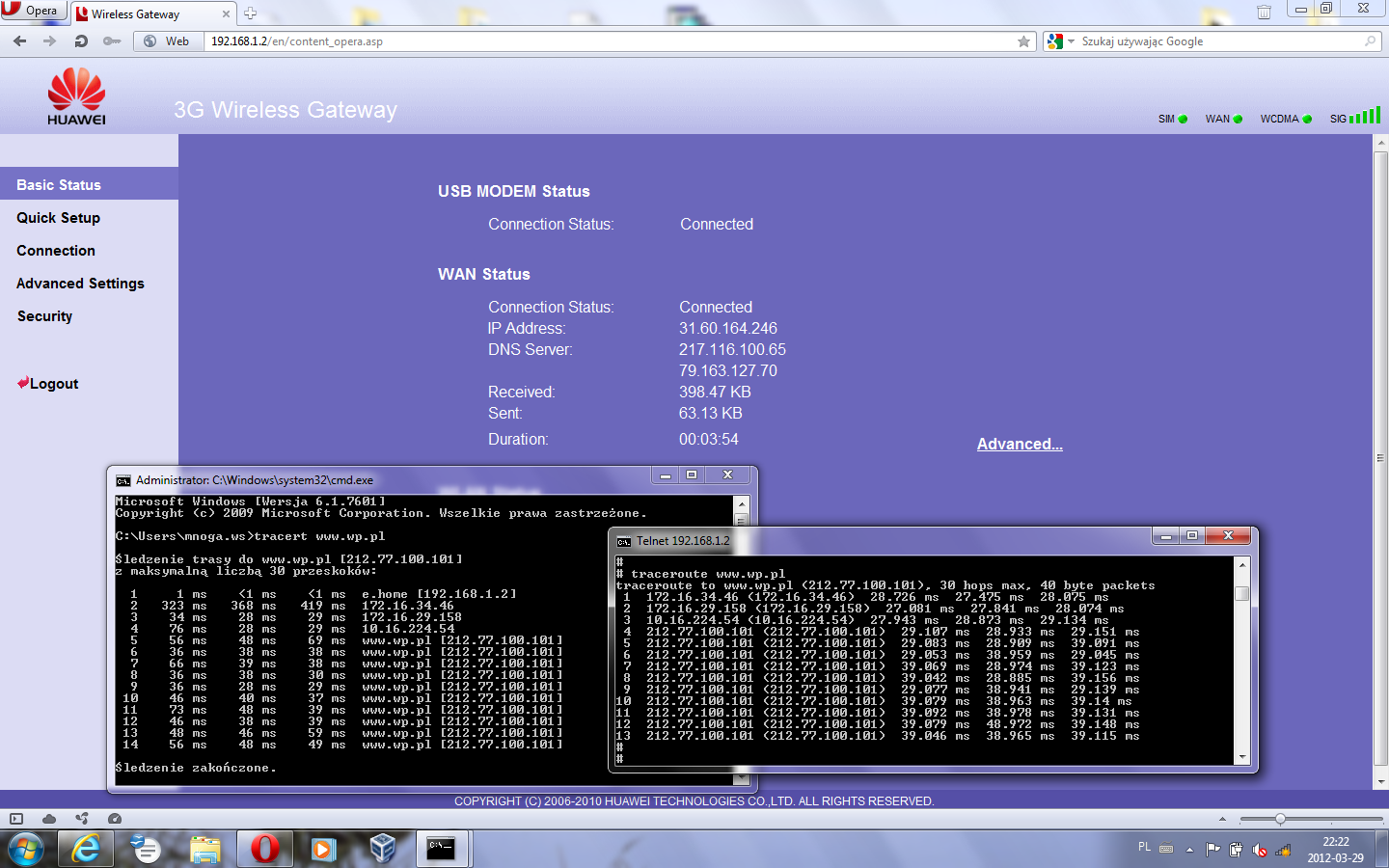
Task: Open Basic Status in sidebar
Action: click(89, 184)
